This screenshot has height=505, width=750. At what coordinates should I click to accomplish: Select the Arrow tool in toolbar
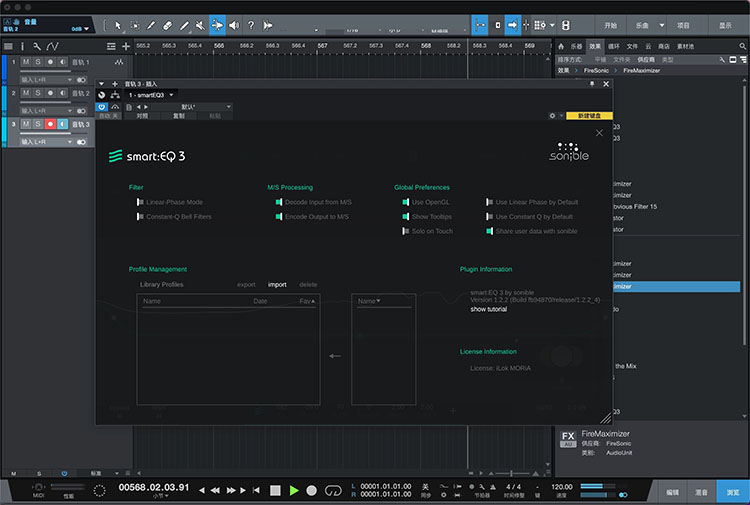[x=118, y=25]
